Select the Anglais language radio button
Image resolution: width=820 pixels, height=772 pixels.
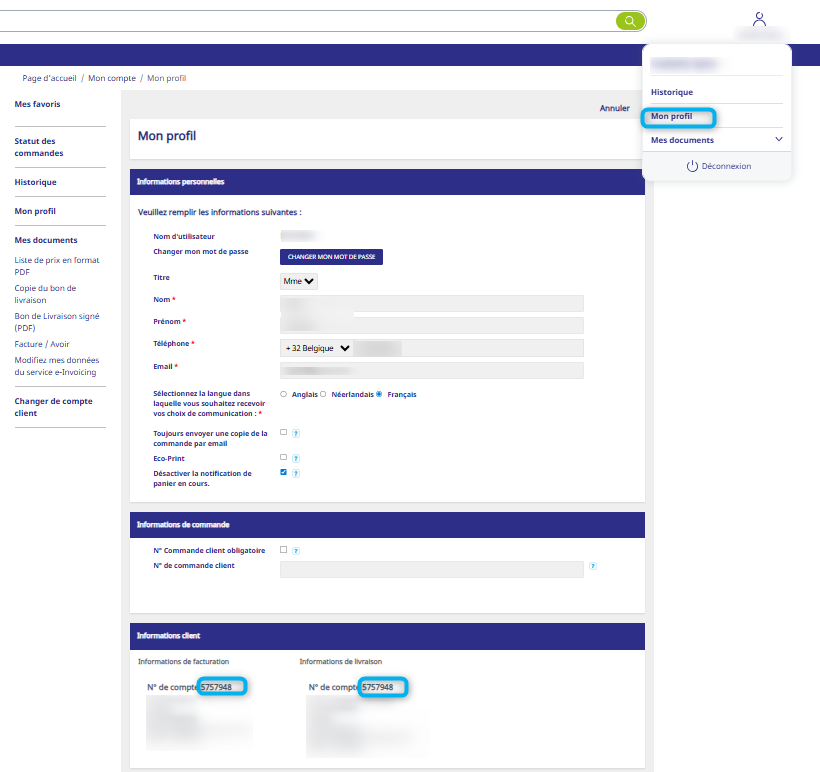284,394
